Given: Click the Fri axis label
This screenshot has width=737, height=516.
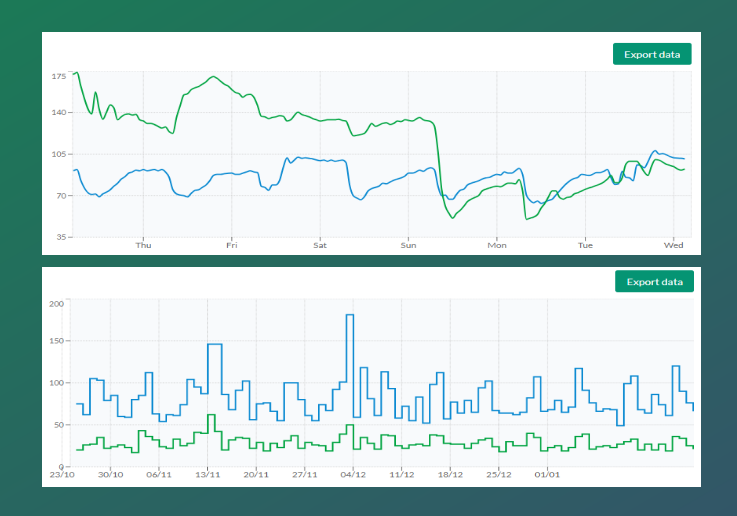Looking at the screenshot, I should click(x=231, y=245).
